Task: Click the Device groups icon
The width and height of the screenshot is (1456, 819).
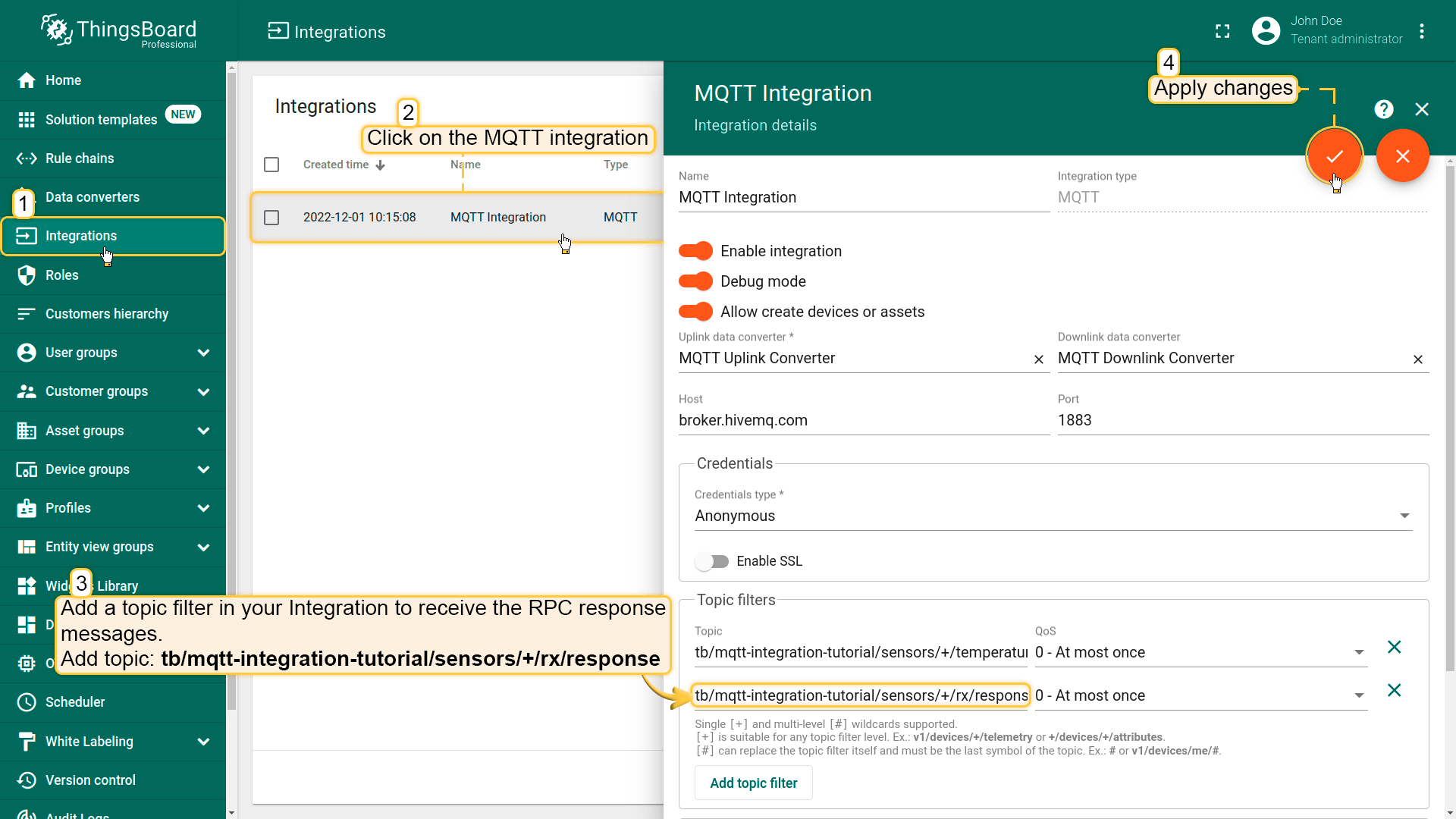Action: (x=27, y=469)
